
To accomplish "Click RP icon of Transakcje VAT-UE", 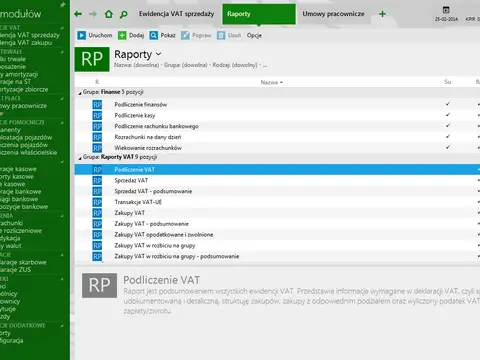I will click(97, 202).
